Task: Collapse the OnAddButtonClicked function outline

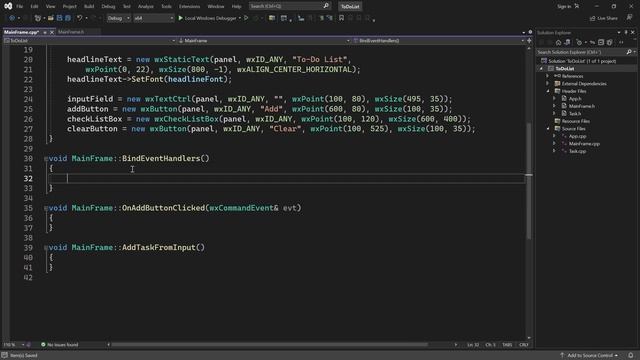Action: [46, 208]
